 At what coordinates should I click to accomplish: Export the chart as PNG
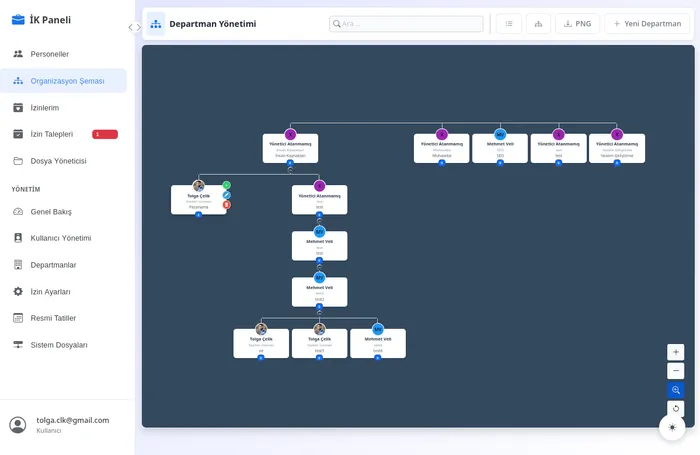pos(577,24)
